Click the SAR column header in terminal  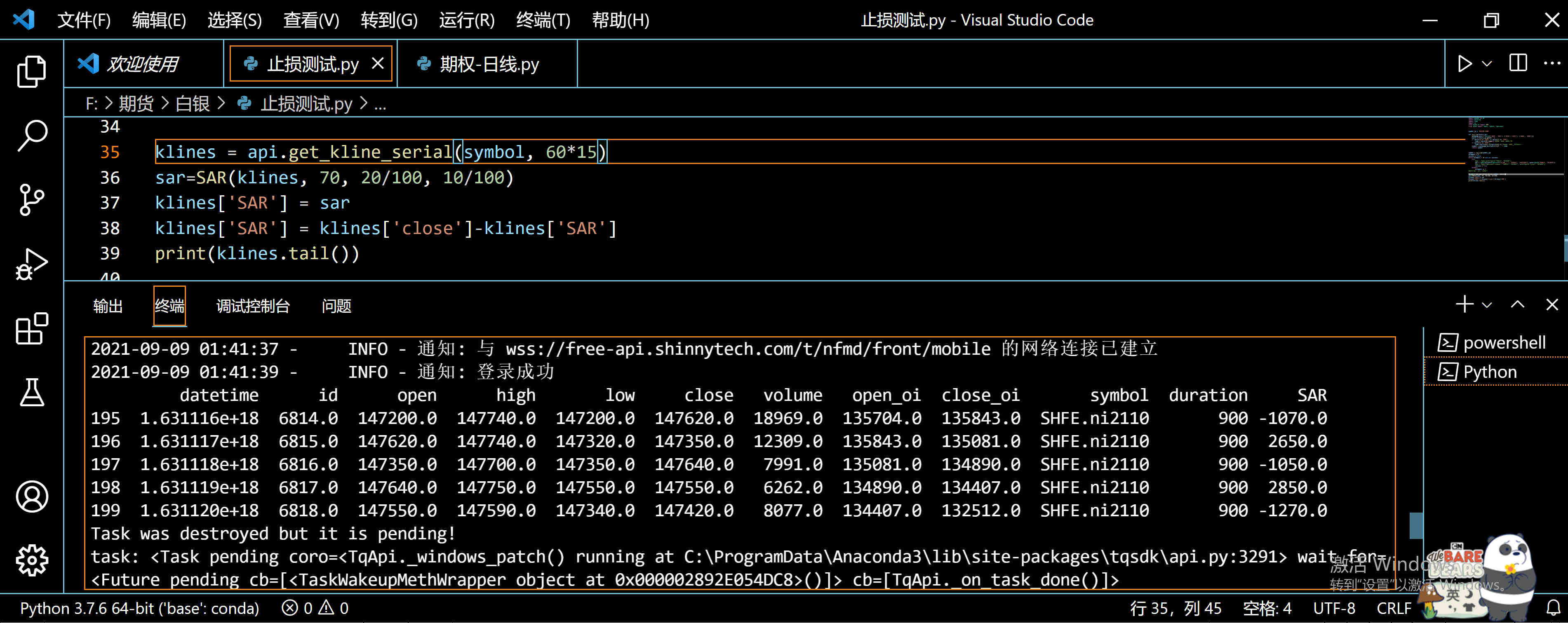pyautogui.click(x=1312, y=396)
